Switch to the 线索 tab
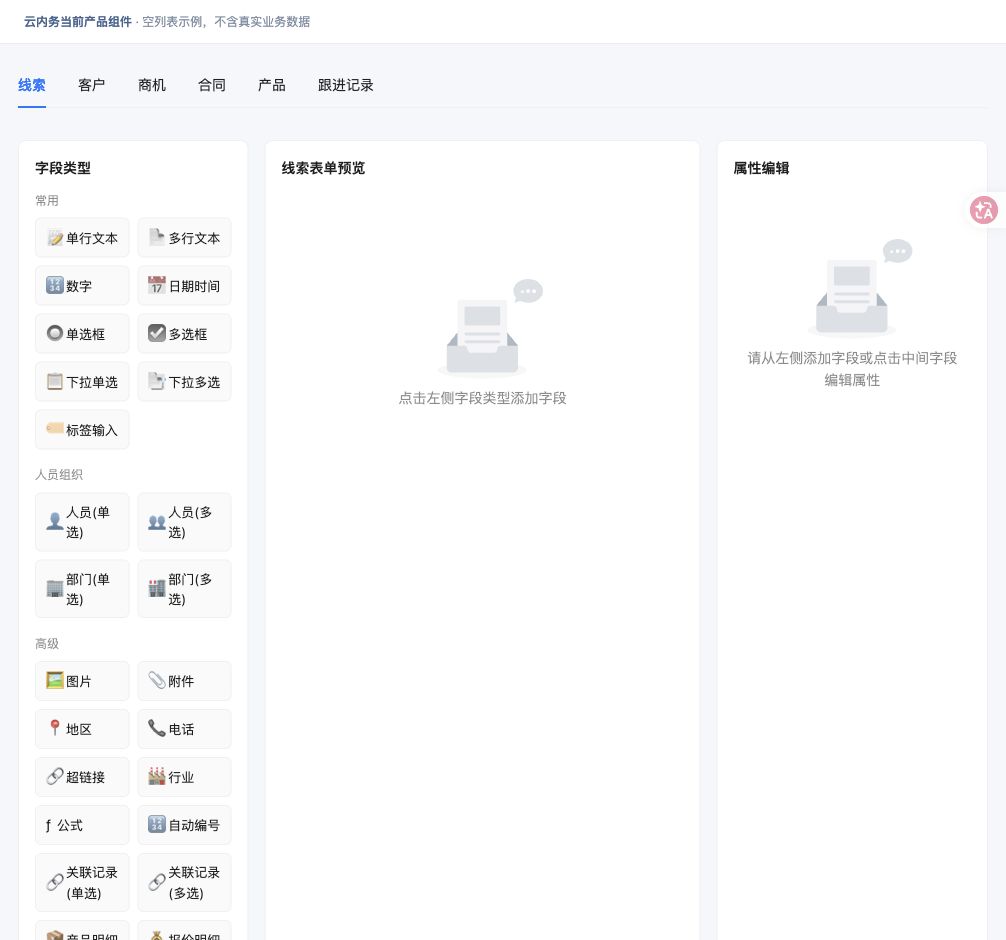The width and height of the screenshot is (1006, 940). (x=31, y=85)
